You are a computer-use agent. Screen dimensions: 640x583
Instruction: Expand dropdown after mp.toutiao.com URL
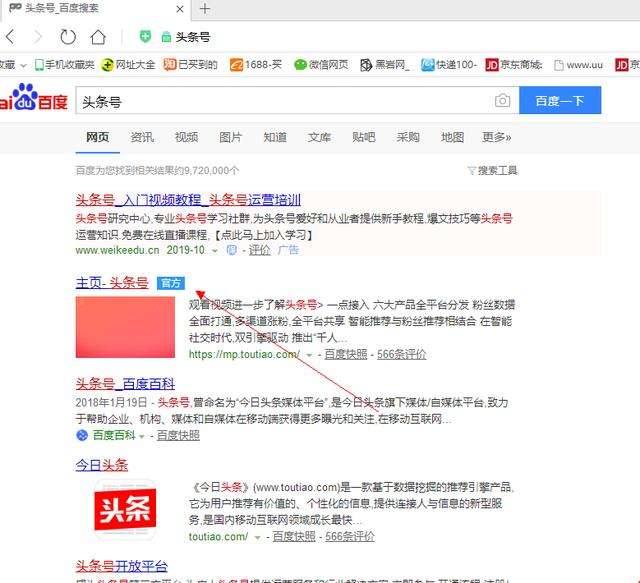309,355
